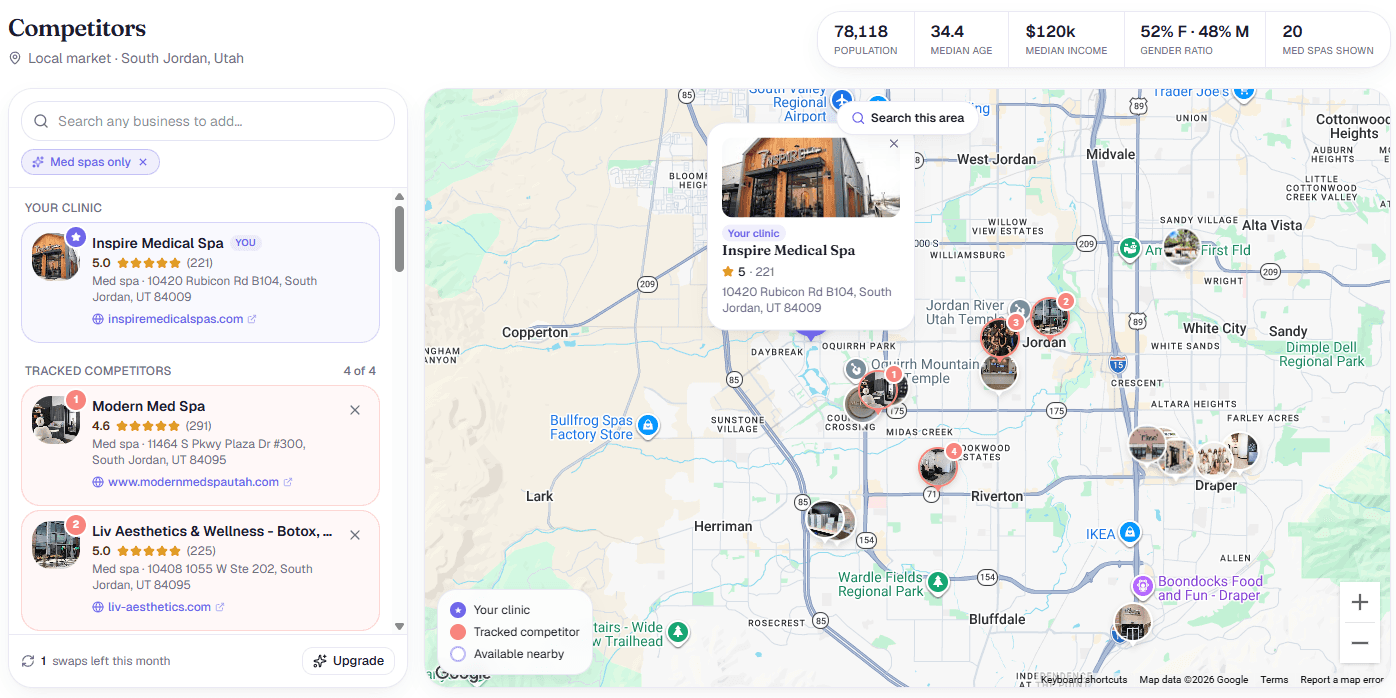Click the Modern Med Spa thumbnail in list
Screen dimensions: 1396x698
click(55, 420)
